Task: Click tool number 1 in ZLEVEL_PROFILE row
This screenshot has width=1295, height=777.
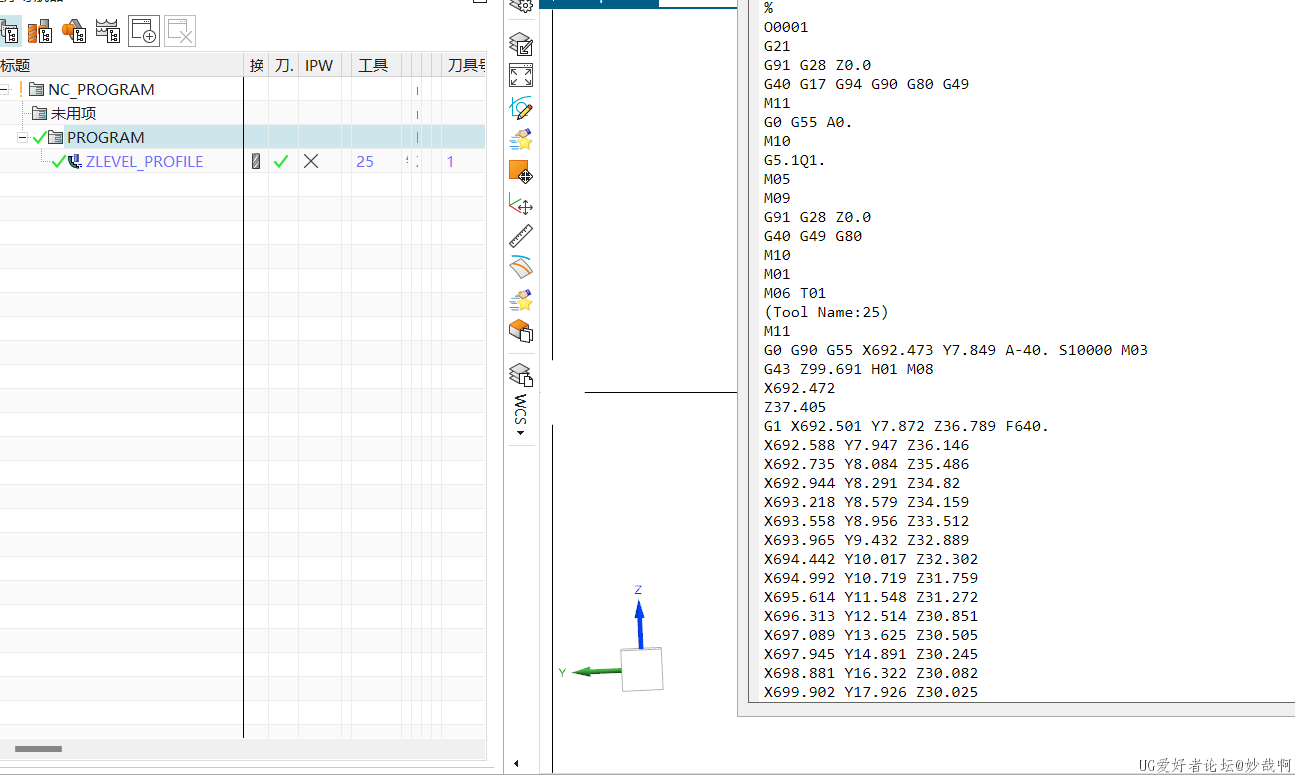Action: point(450,161)
